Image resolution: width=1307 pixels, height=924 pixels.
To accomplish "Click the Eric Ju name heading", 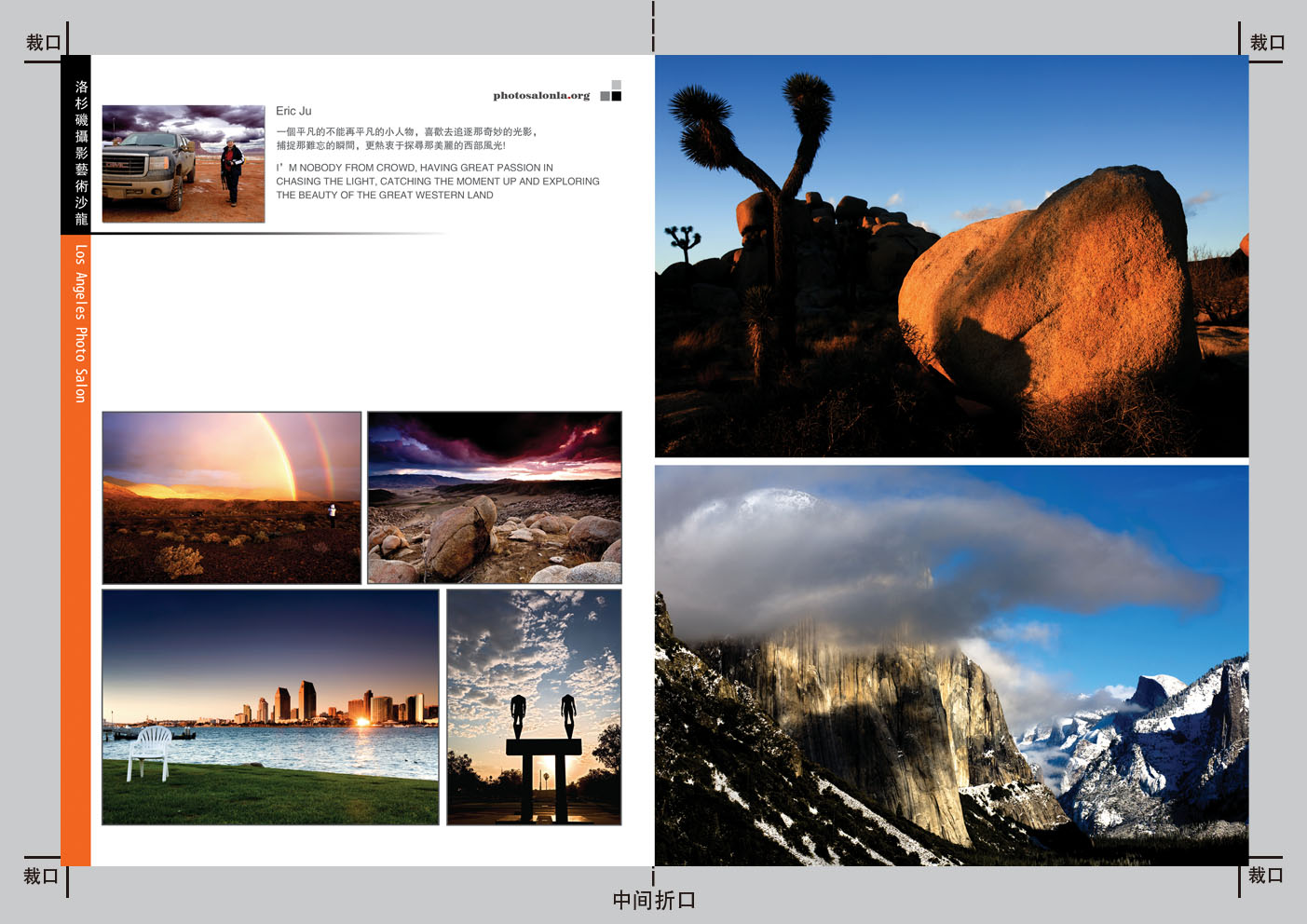I will 293,111.
